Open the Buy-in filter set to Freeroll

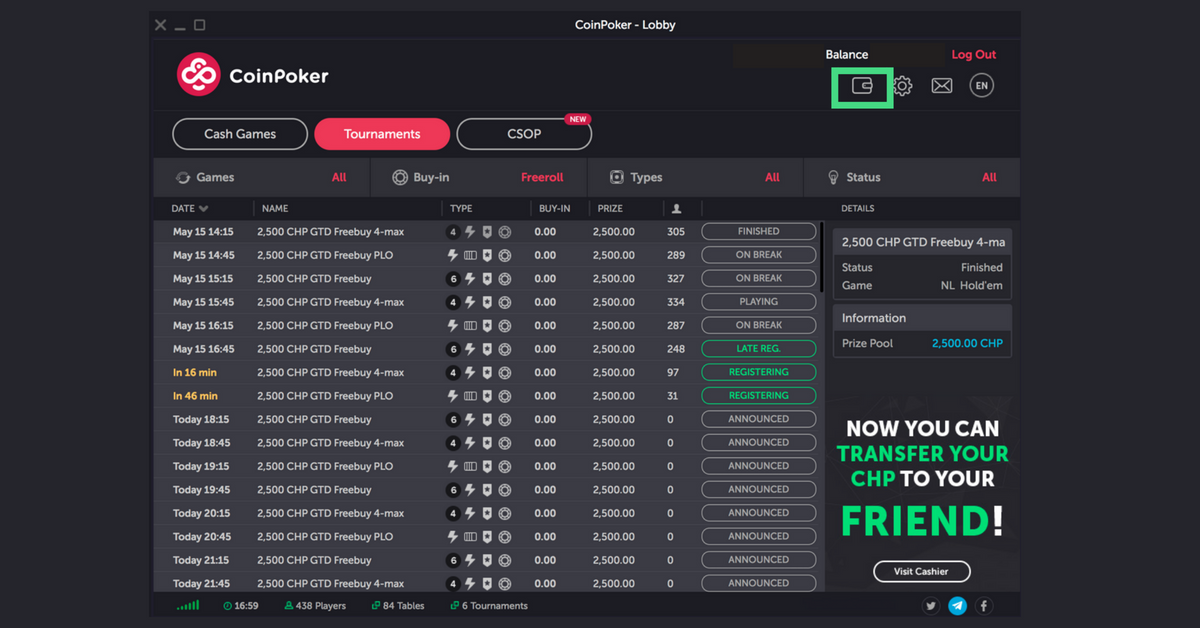click(542, 177)
